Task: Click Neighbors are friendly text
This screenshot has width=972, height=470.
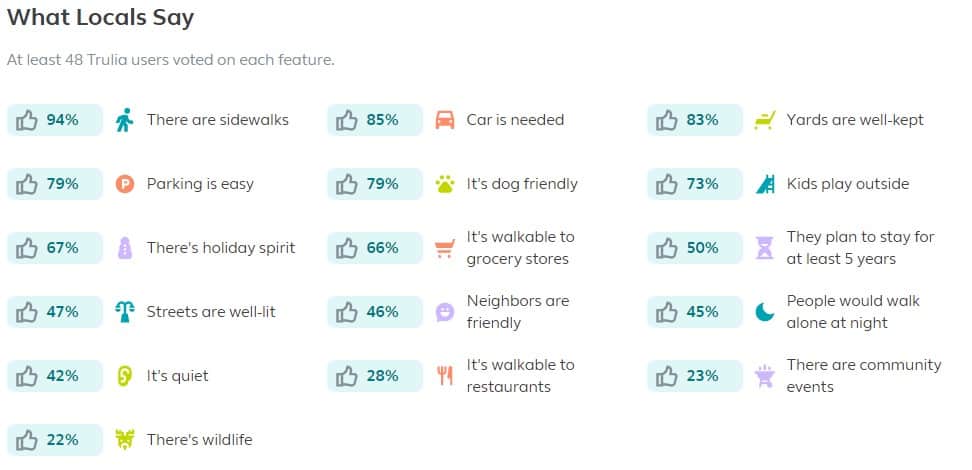Action: 518,312
